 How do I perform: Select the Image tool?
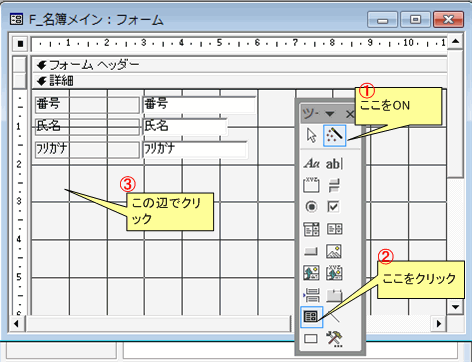coord(334,251)
